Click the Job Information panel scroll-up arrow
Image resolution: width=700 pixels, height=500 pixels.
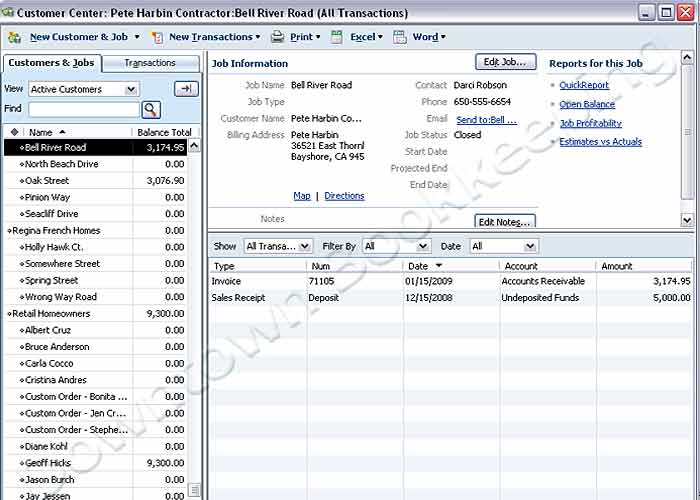[x=687, y=57]
